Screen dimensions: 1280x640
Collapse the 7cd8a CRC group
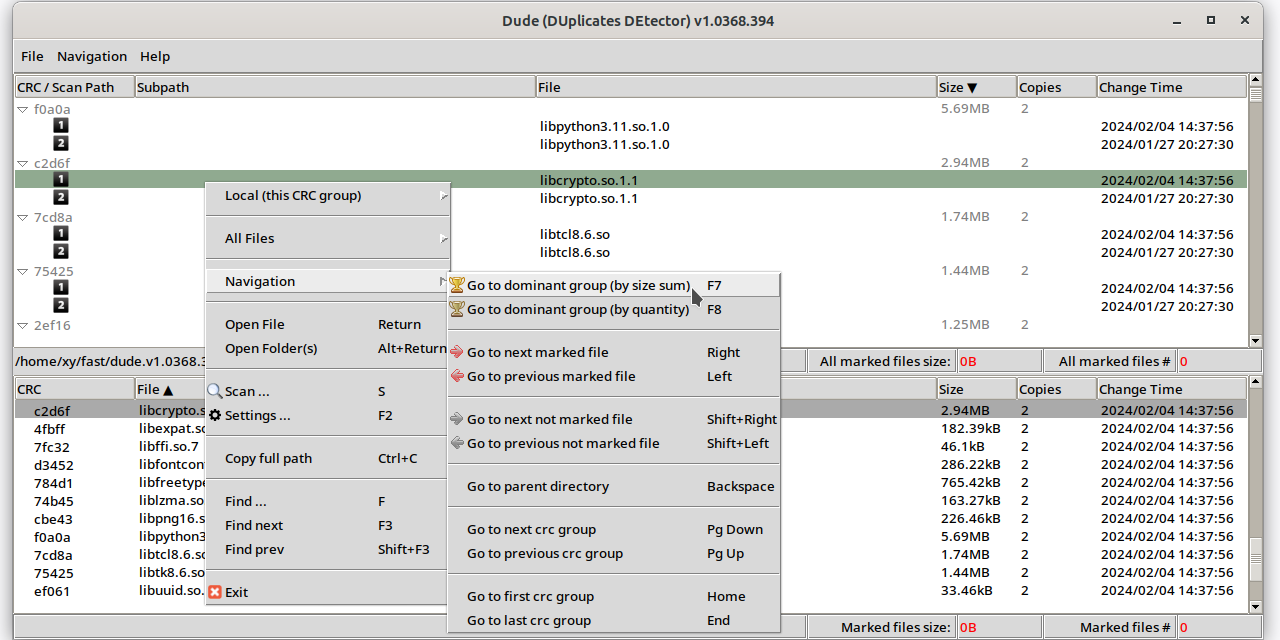point(23,218)
